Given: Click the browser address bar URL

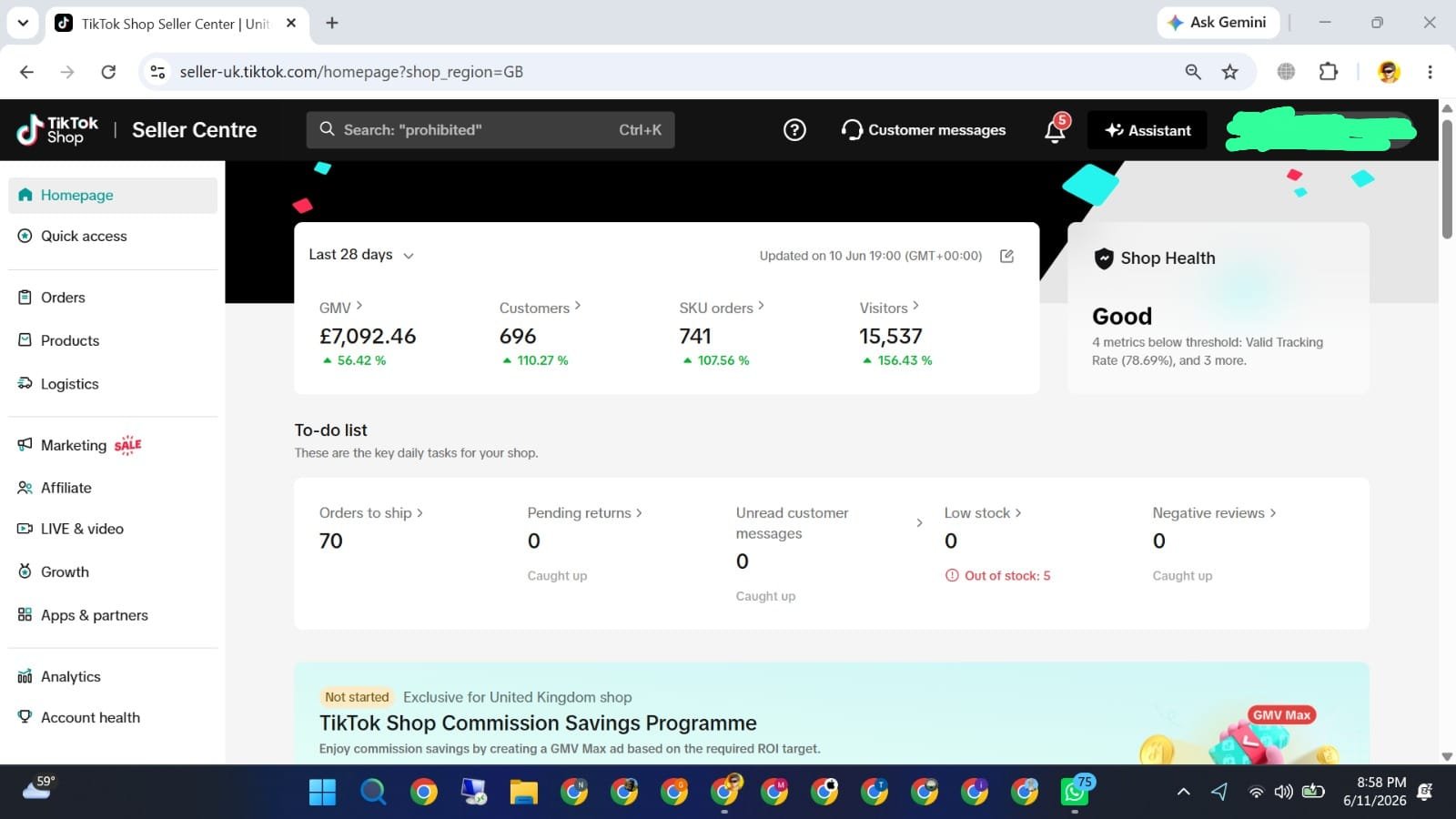Looking at the screenshot, I should tap(351, 72).
